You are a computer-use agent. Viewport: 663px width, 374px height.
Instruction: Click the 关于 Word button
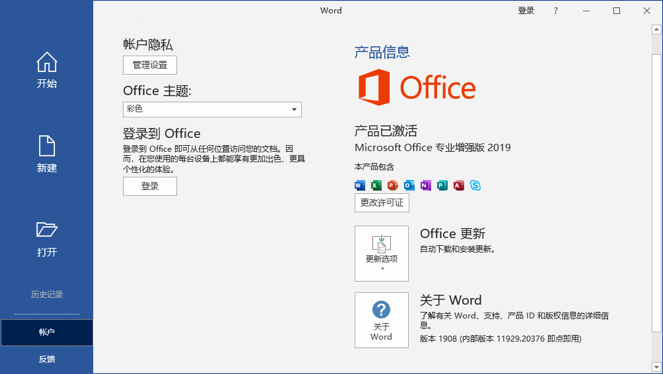[x=381, y=320]
